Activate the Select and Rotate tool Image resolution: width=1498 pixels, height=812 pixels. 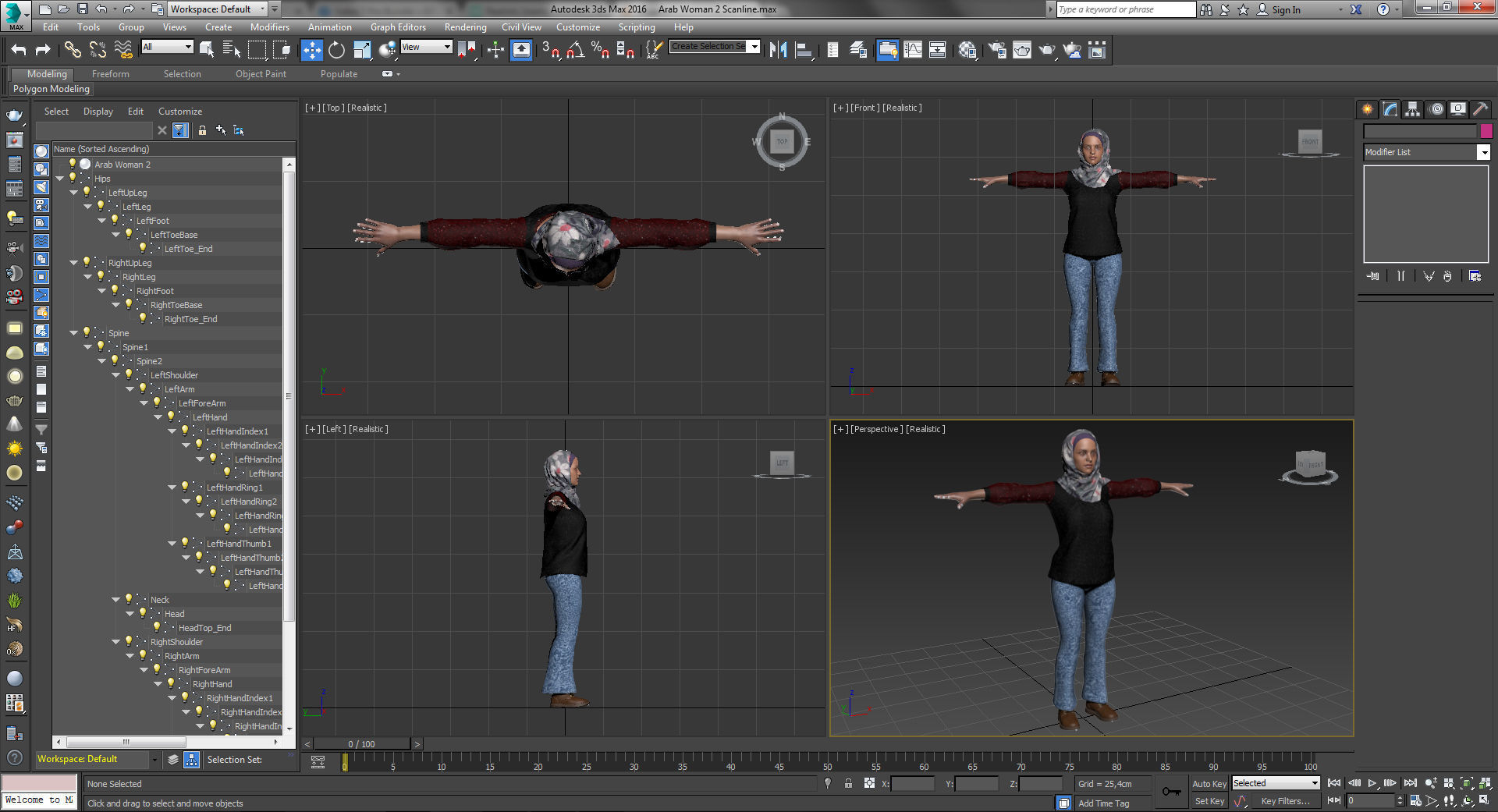pyautogui.click(x=336, y=50)
